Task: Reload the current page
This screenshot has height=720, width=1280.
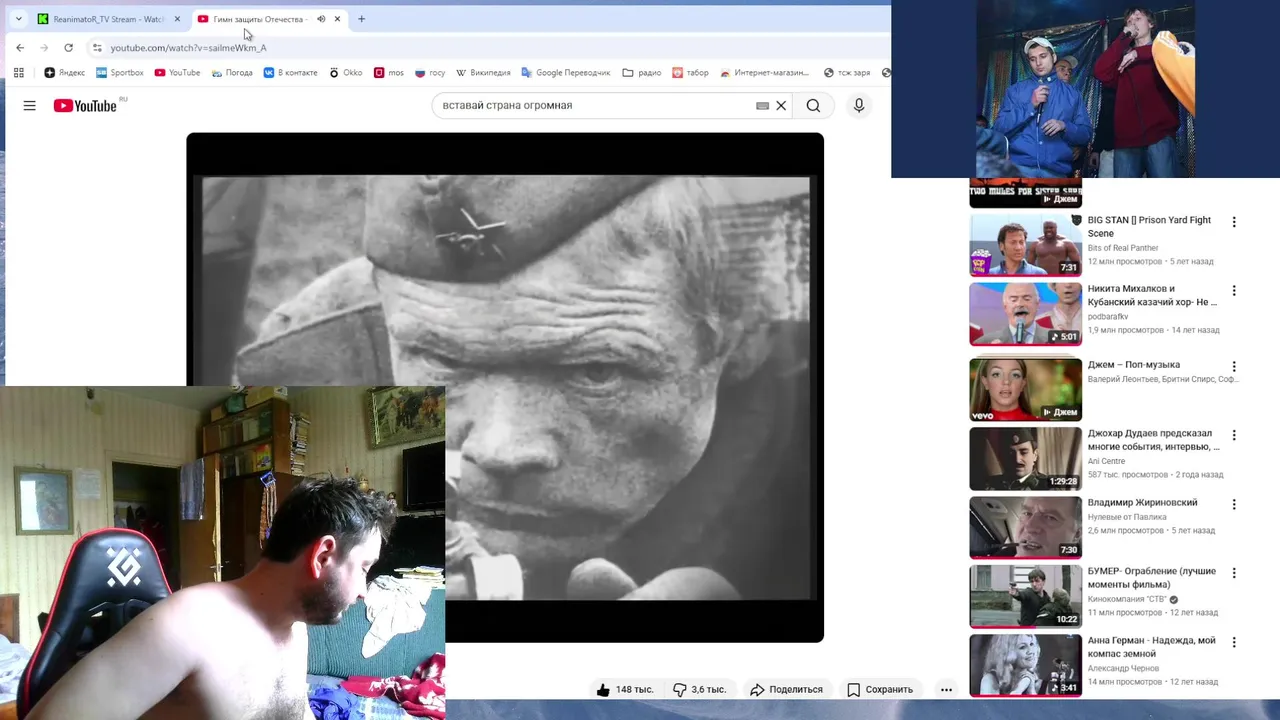Action: click(x=68, y=47)
